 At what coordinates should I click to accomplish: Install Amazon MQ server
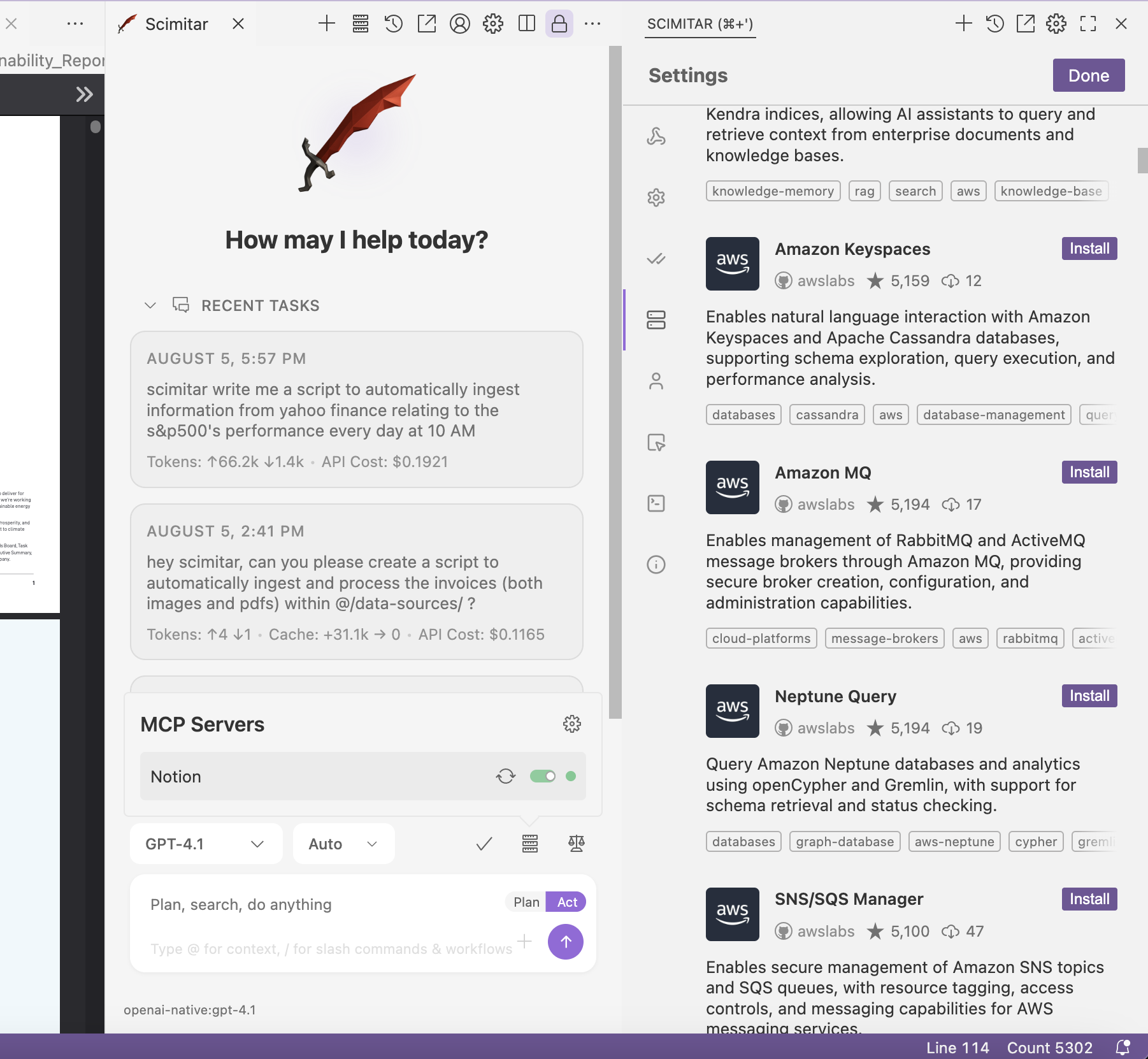(x=1089, y=472)
